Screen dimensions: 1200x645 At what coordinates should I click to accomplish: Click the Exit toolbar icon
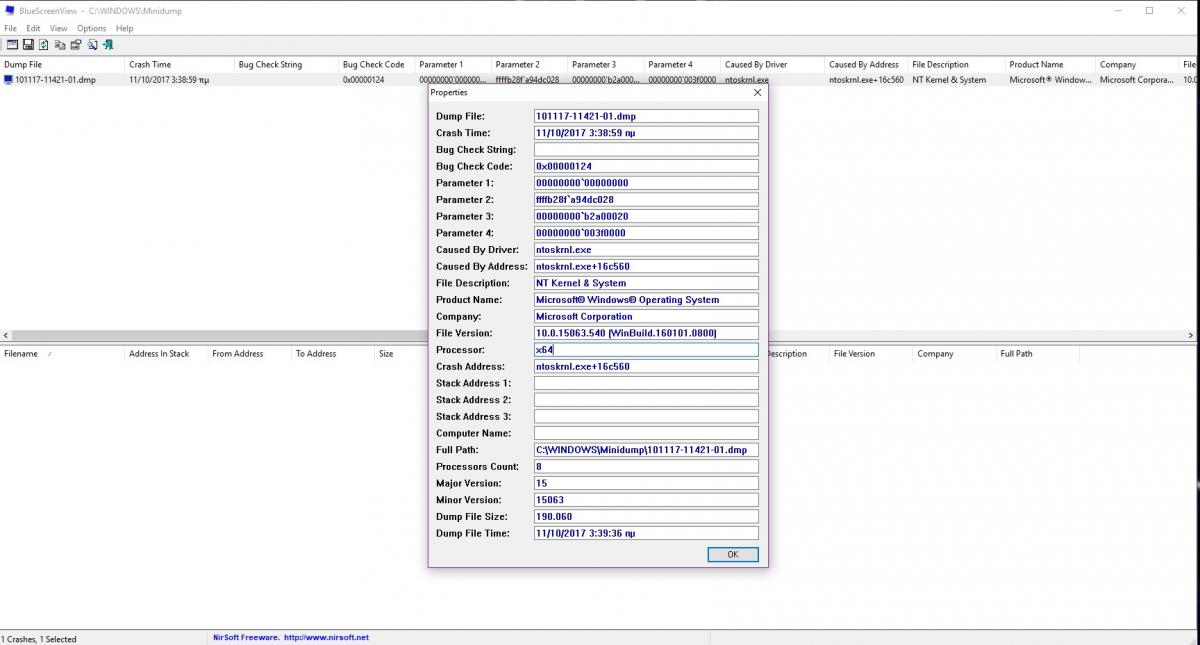[x=108, y=44]
